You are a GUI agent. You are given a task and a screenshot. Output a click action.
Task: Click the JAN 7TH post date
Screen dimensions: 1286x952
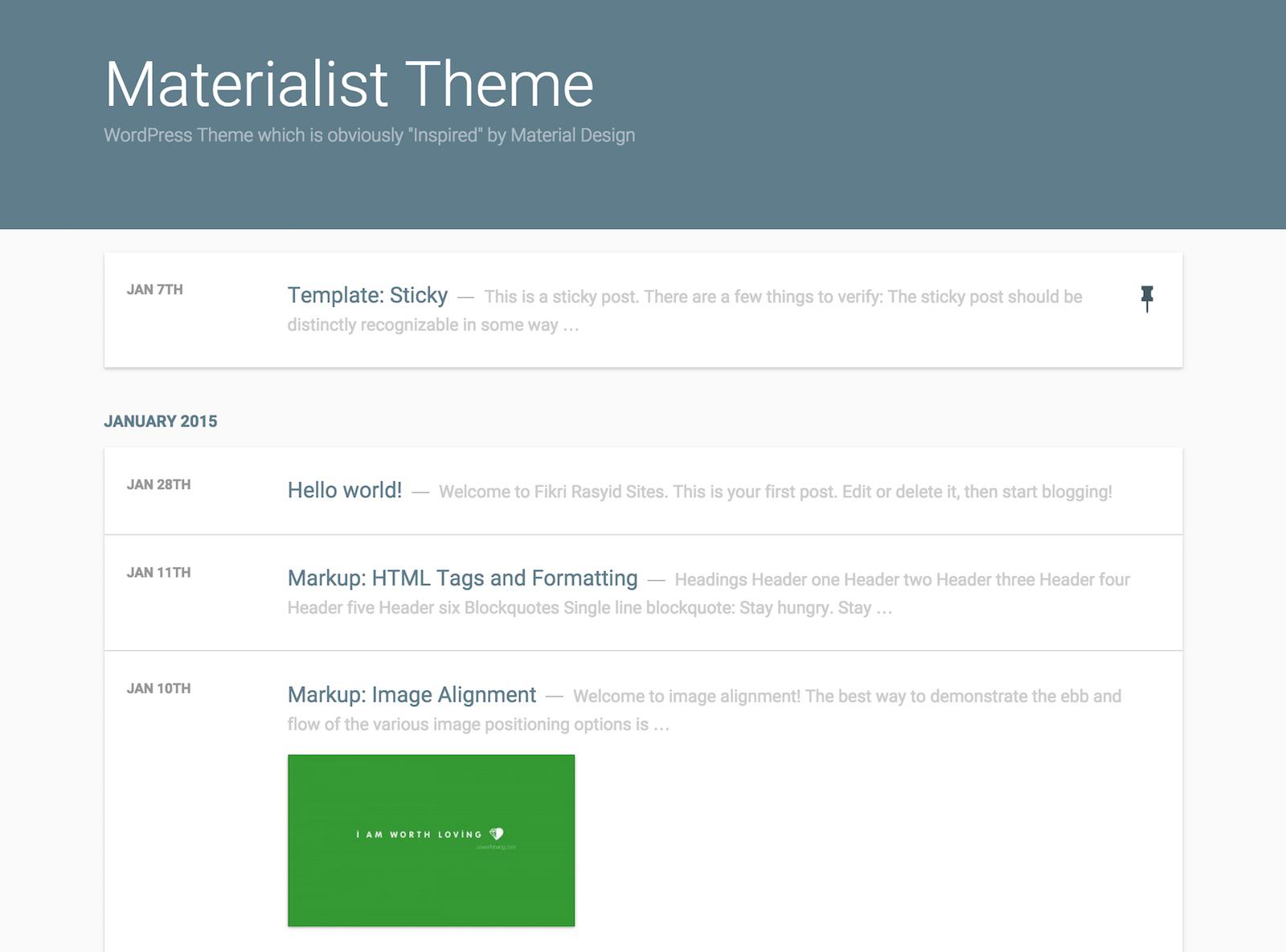[x=154, y=290]
